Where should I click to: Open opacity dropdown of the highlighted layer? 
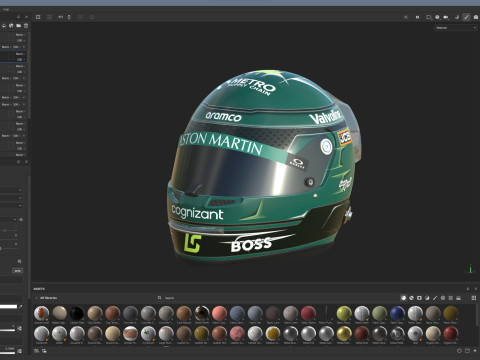click(x=21, y=59)
